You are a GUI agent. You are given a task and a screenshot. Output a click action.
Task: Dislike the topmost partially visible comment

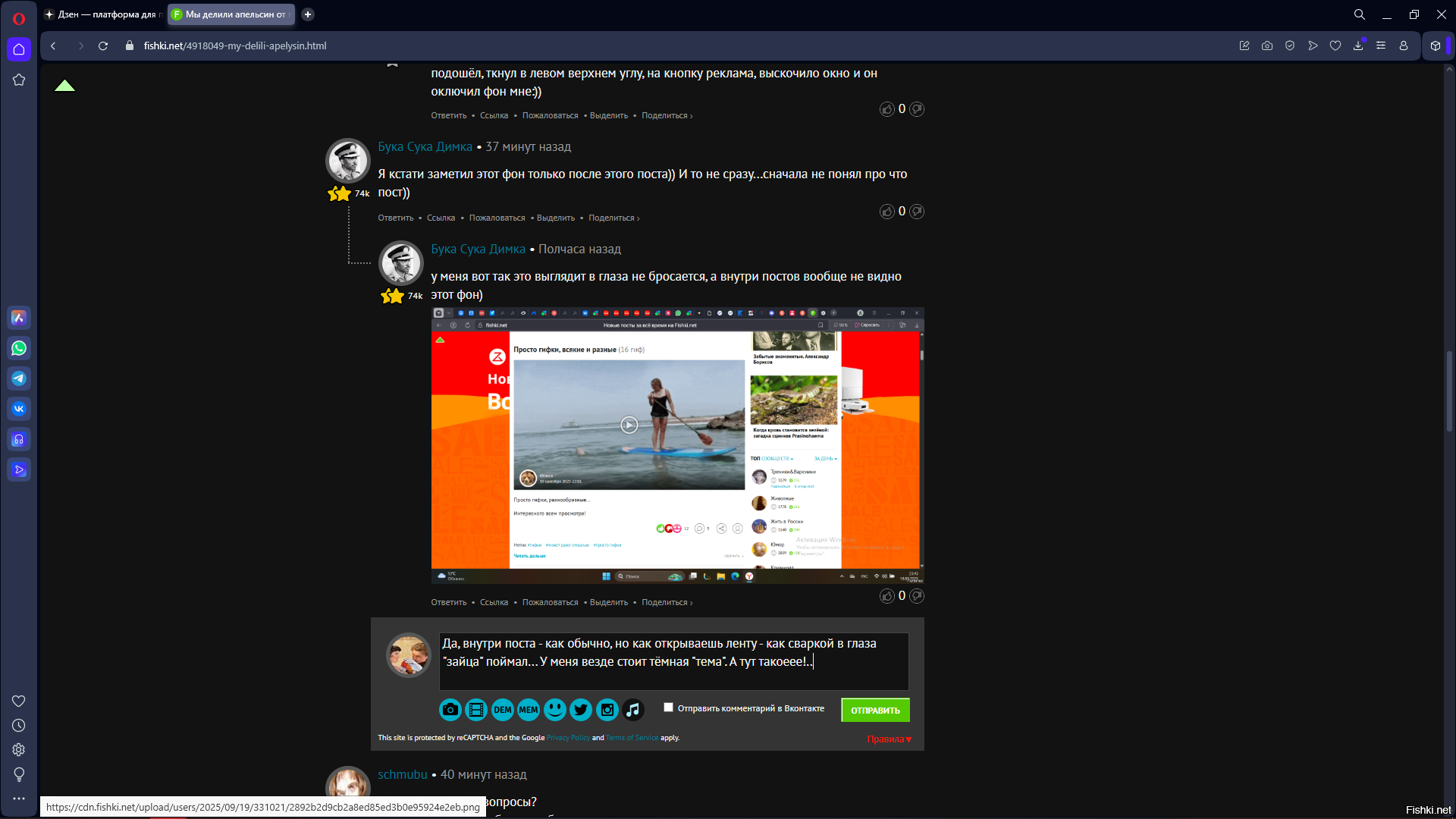(x=917, y=109)
